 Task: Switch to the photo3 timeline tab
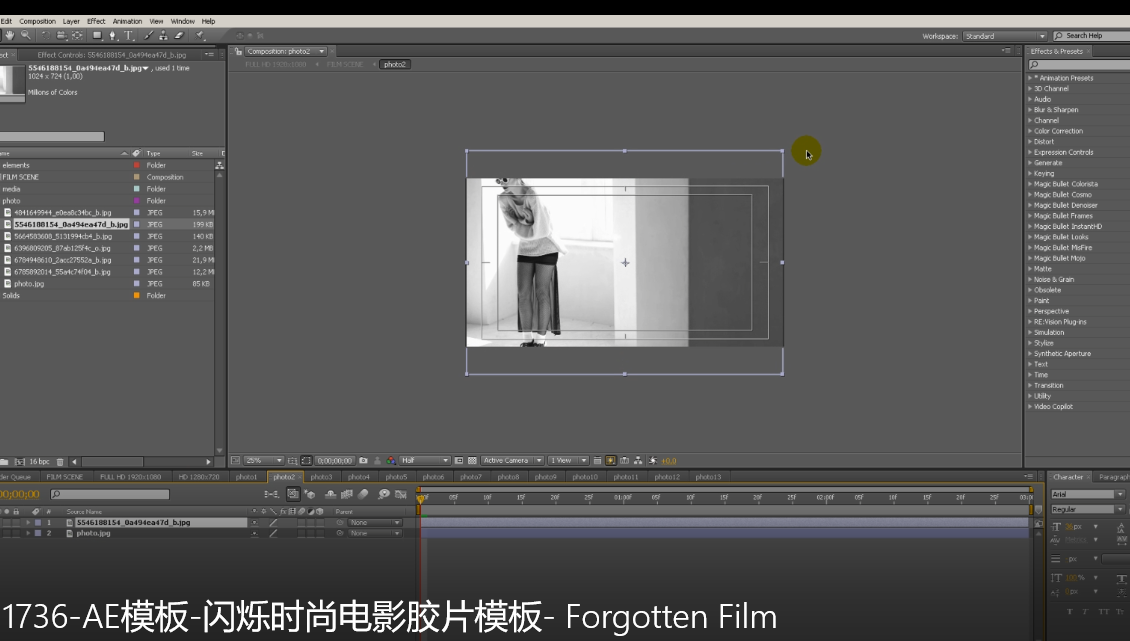click(321, 477)
